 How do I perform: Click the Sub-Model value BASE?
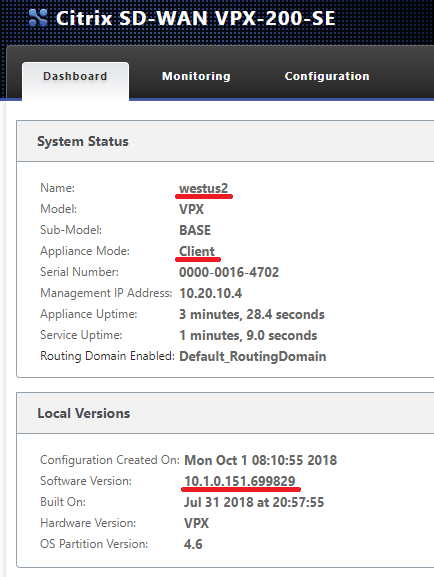click(195, 230)
